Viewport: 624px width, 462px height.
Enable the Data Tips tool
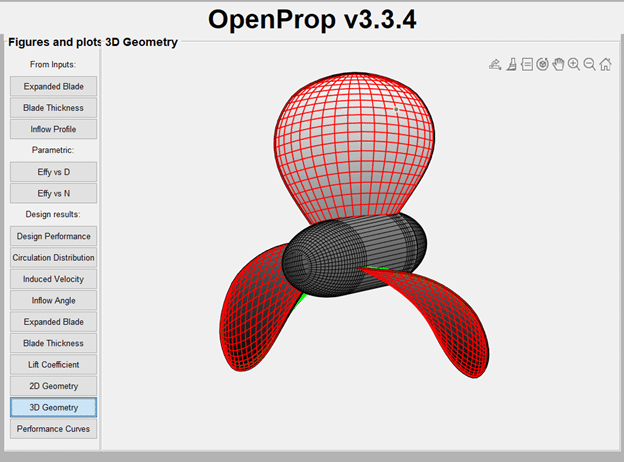(527, 64)
